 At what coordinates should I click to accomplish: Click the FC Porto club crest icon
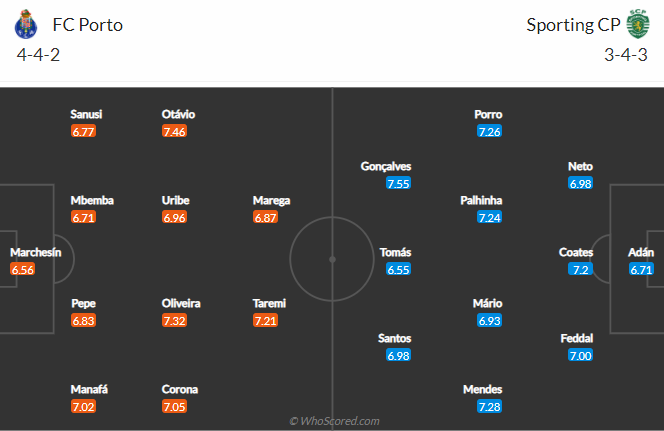(30, 24)
